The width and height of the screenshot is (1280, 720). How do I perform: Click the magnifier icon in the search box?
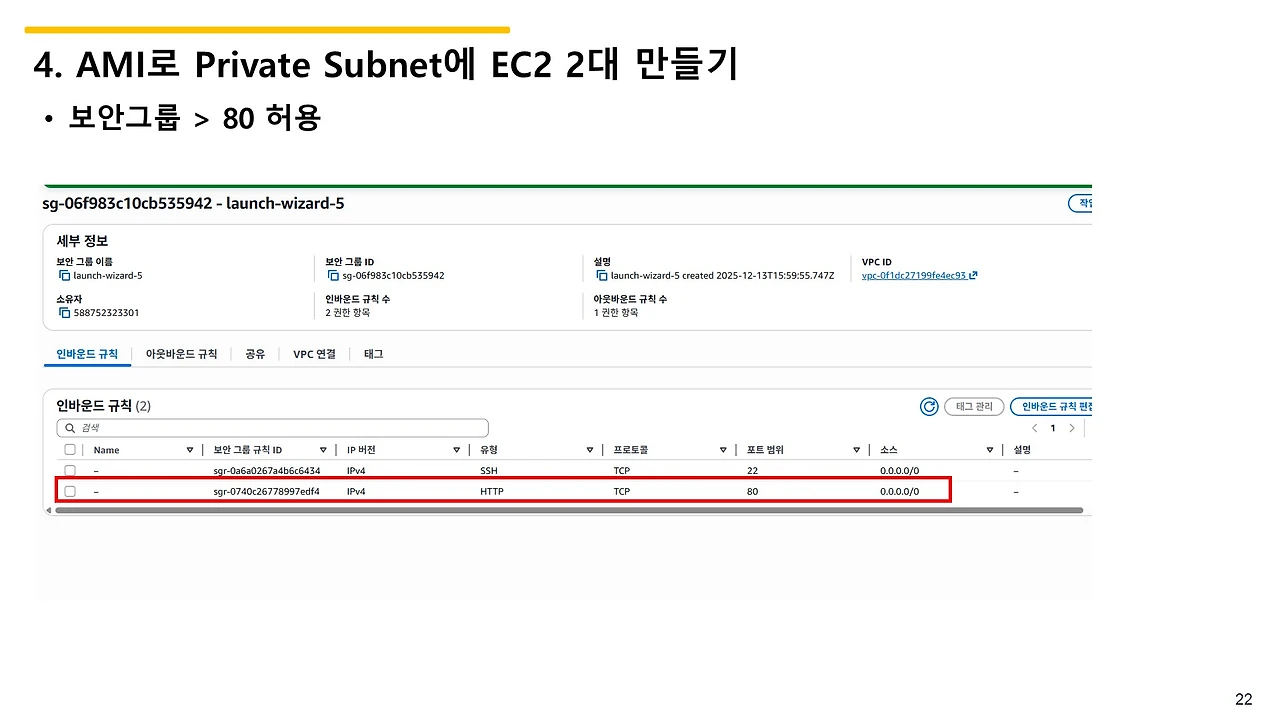69,427
